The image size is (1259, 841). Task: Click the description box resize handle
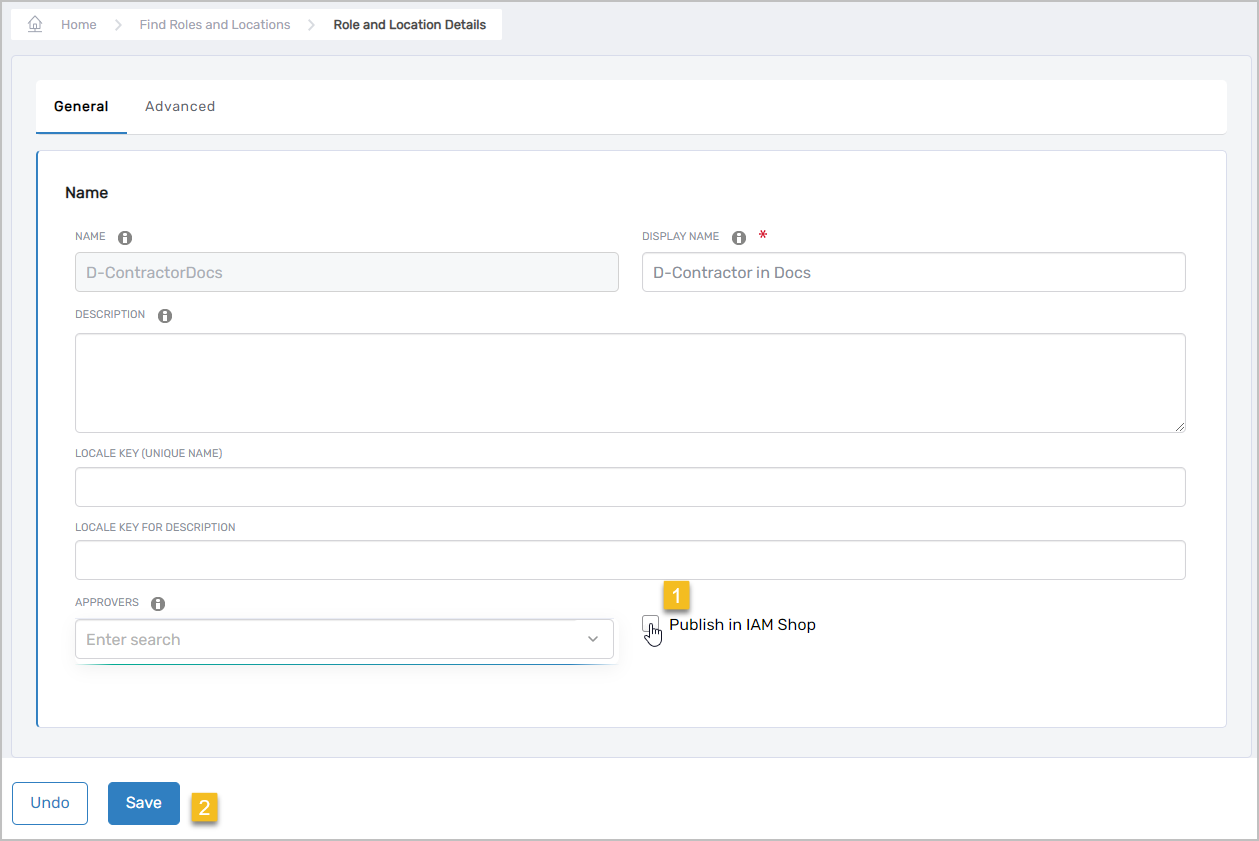coord(1179,426)
